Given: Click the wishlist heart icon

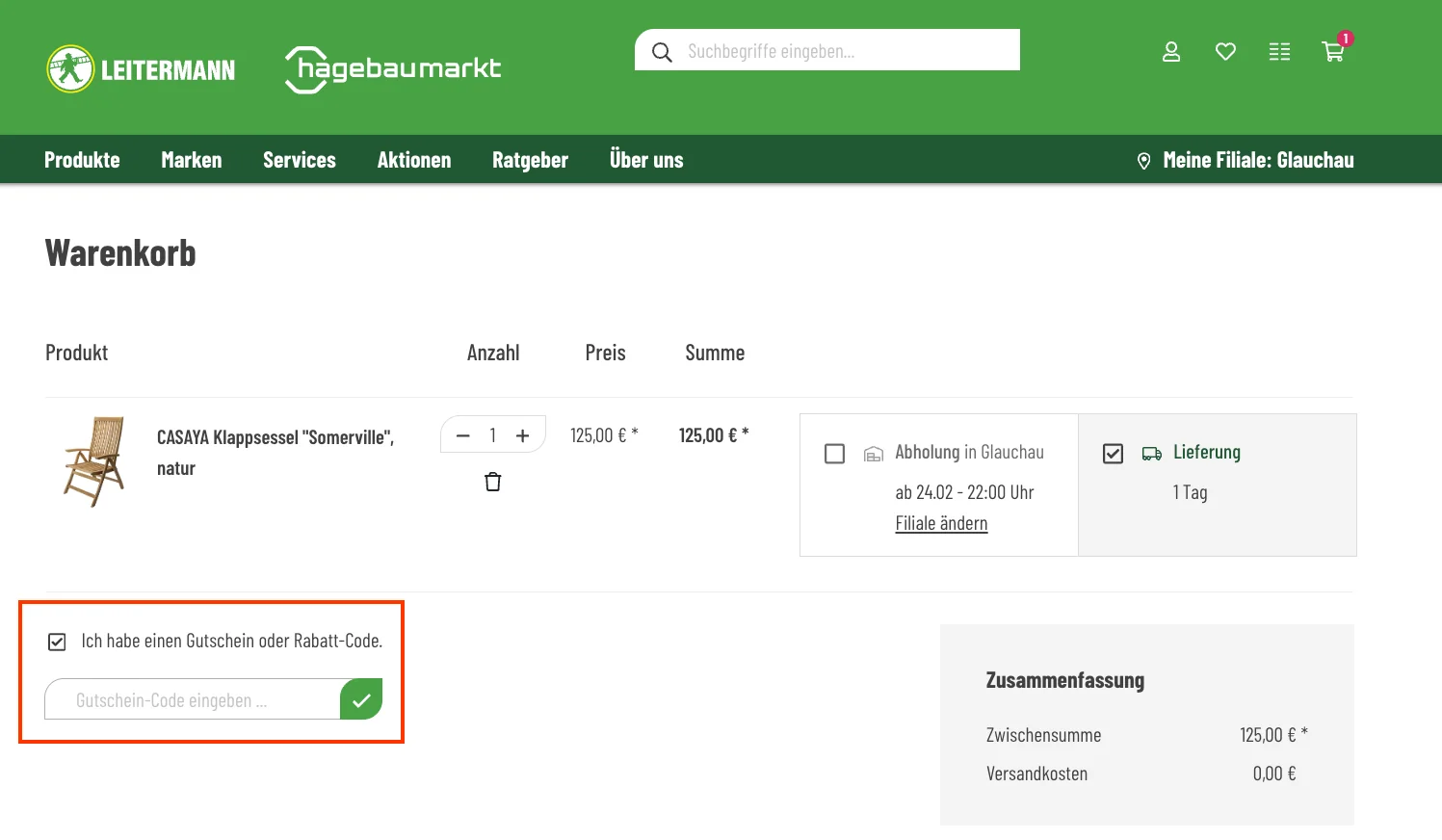Looking at the screenshot, I should point(1225,52).
